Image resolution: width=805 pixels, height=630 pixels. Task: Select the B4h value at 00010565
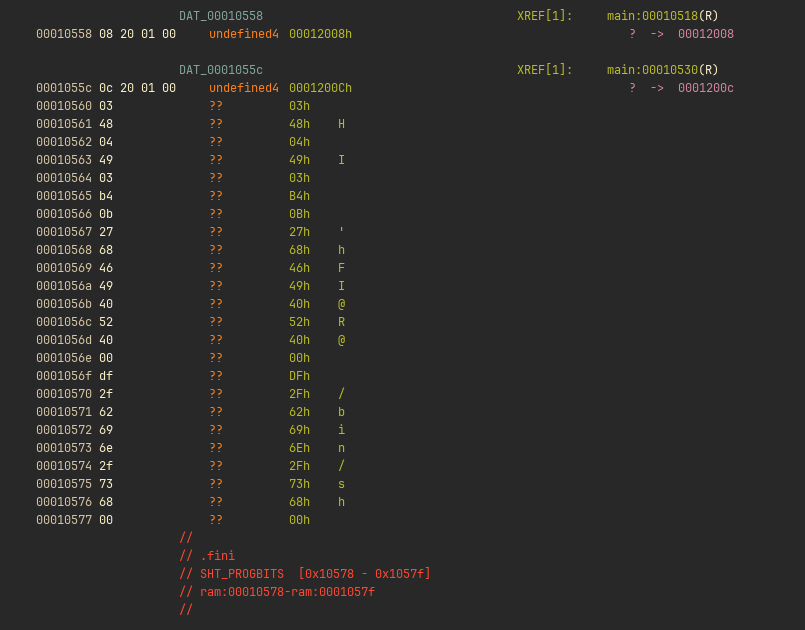click(299, 196)
